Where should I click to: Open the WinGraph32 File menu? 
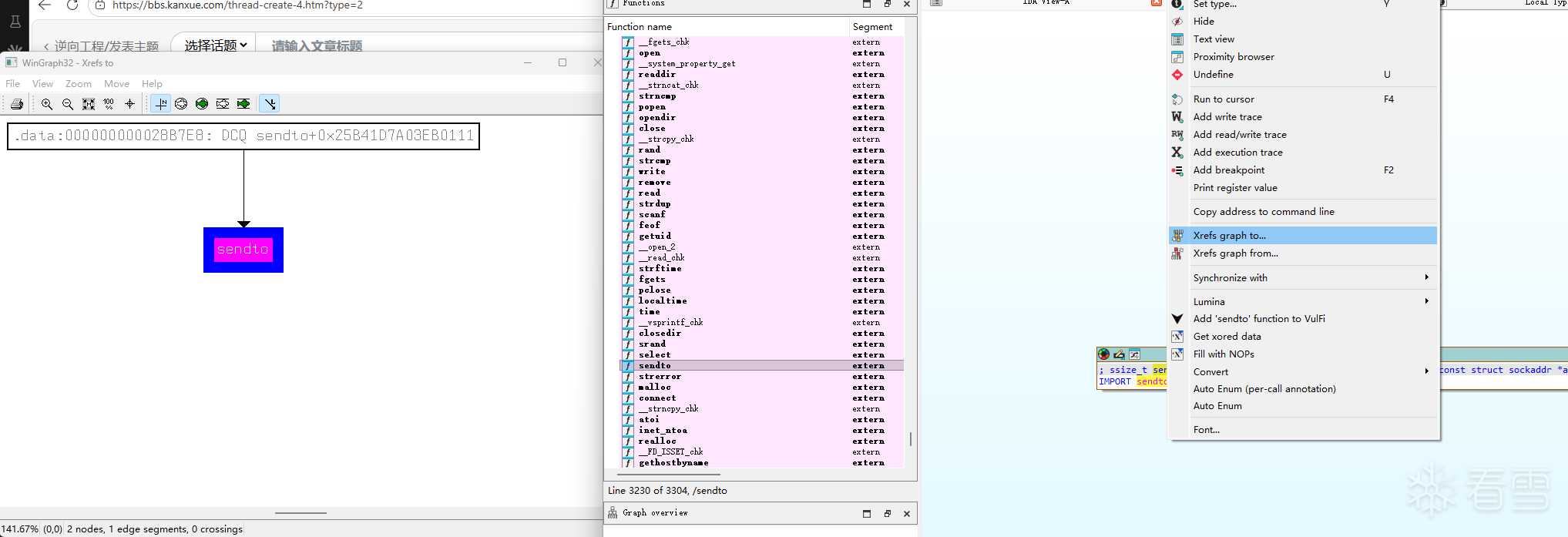click(13, 83)
